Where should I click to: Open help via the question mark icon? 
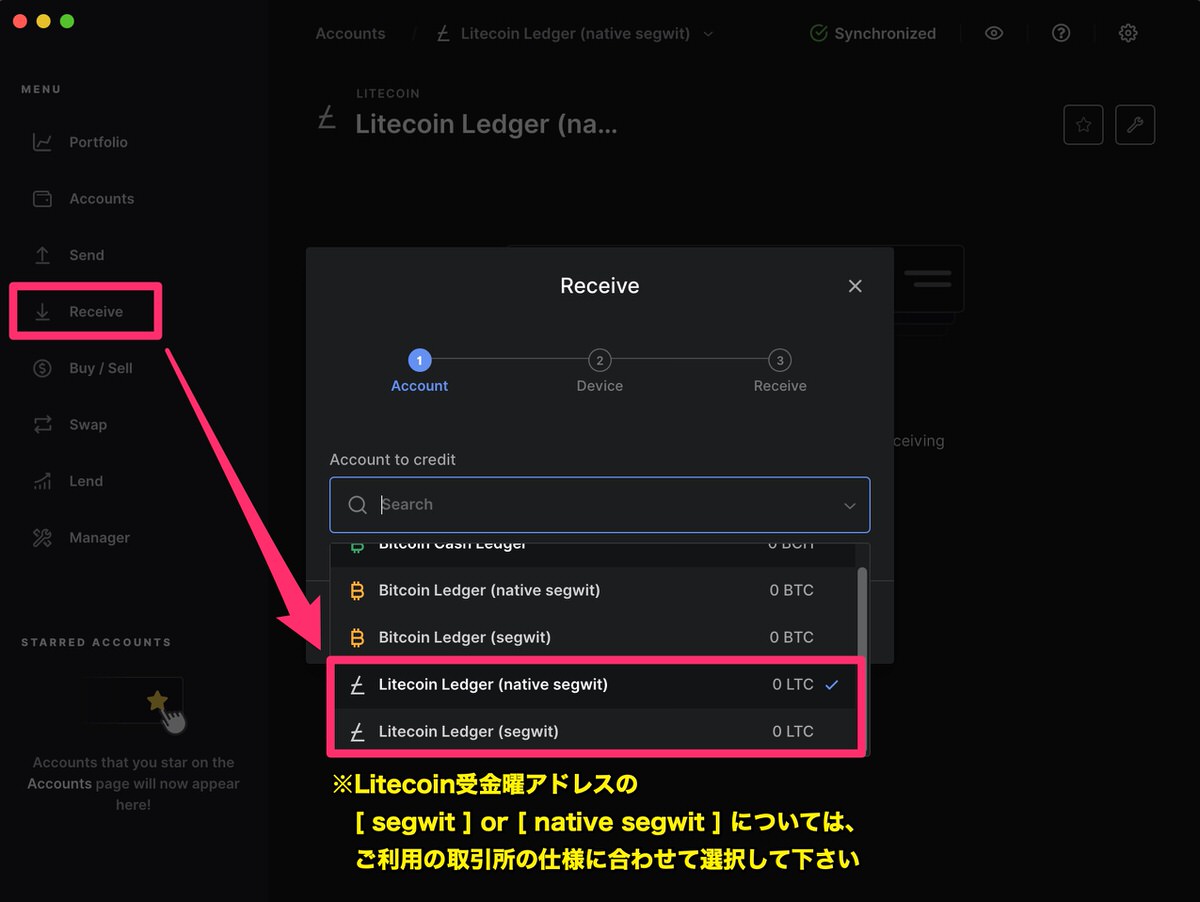[1061, 33]
